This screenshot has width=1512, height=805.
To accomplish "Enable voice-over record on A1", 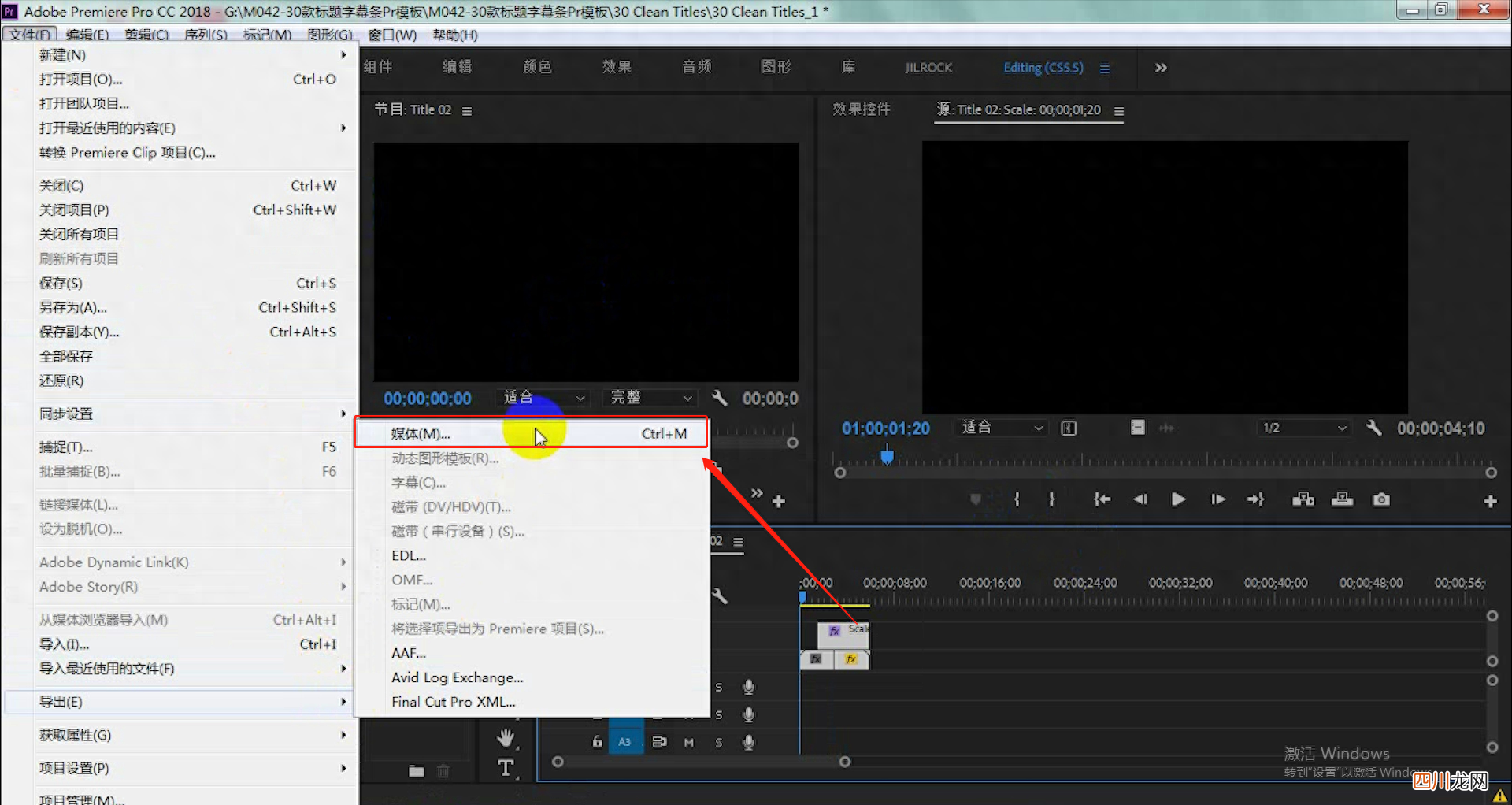I will coord(749,687).
